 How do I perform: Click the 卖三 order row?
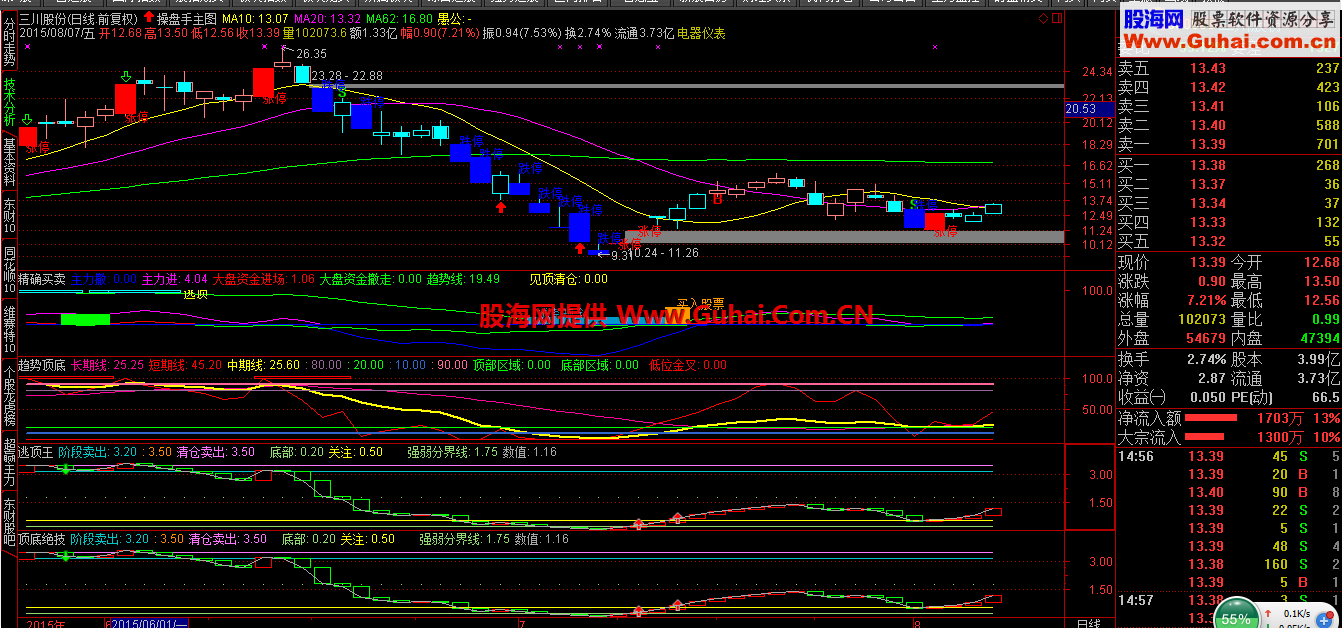[1228, 106]
